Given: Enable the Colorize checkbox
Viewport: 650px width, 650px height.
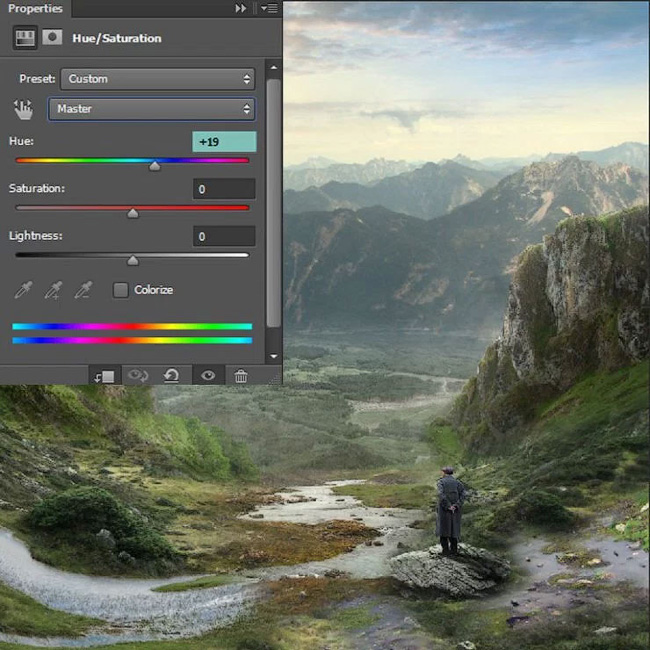Looking at the screenshot, I should [x=121, y=290].
